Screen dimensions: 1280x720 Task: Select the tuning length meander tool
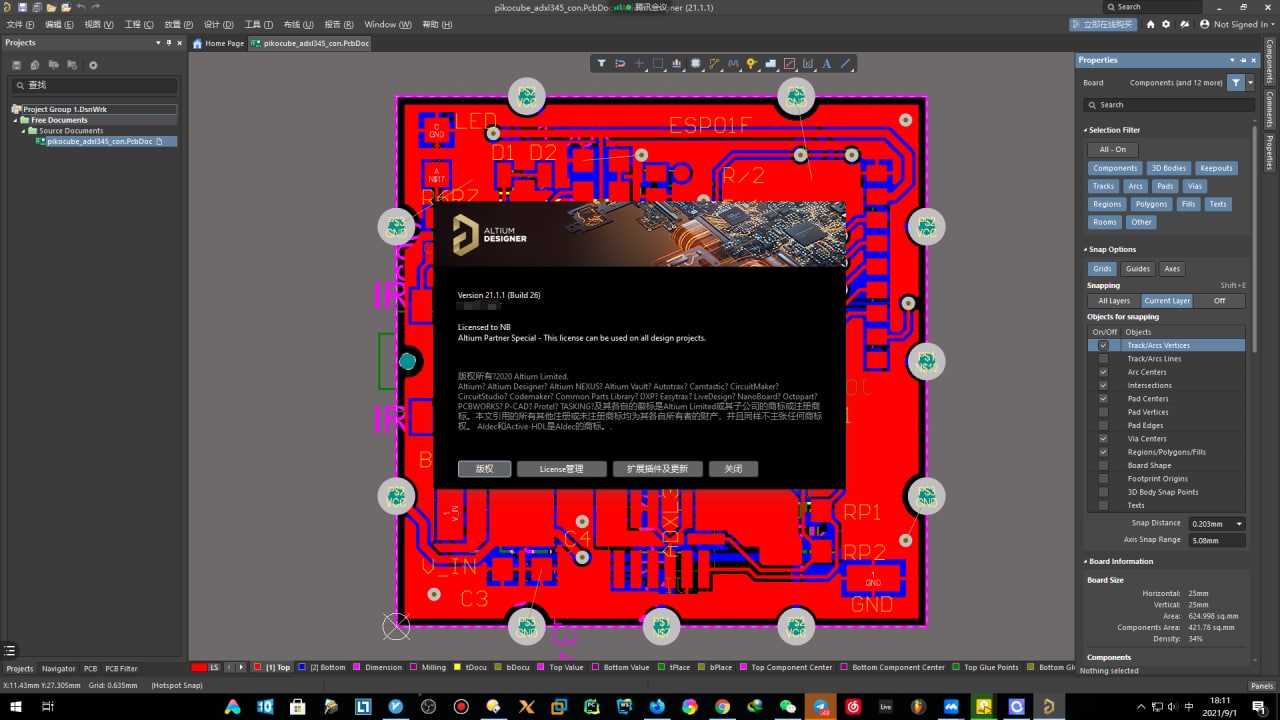733,63
